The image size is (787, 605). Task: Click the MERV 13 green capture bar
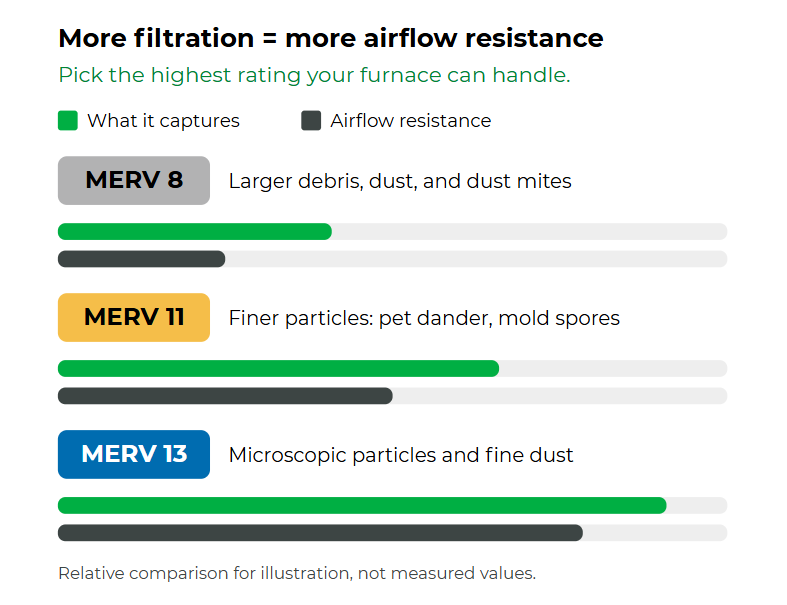click(362, 506)
